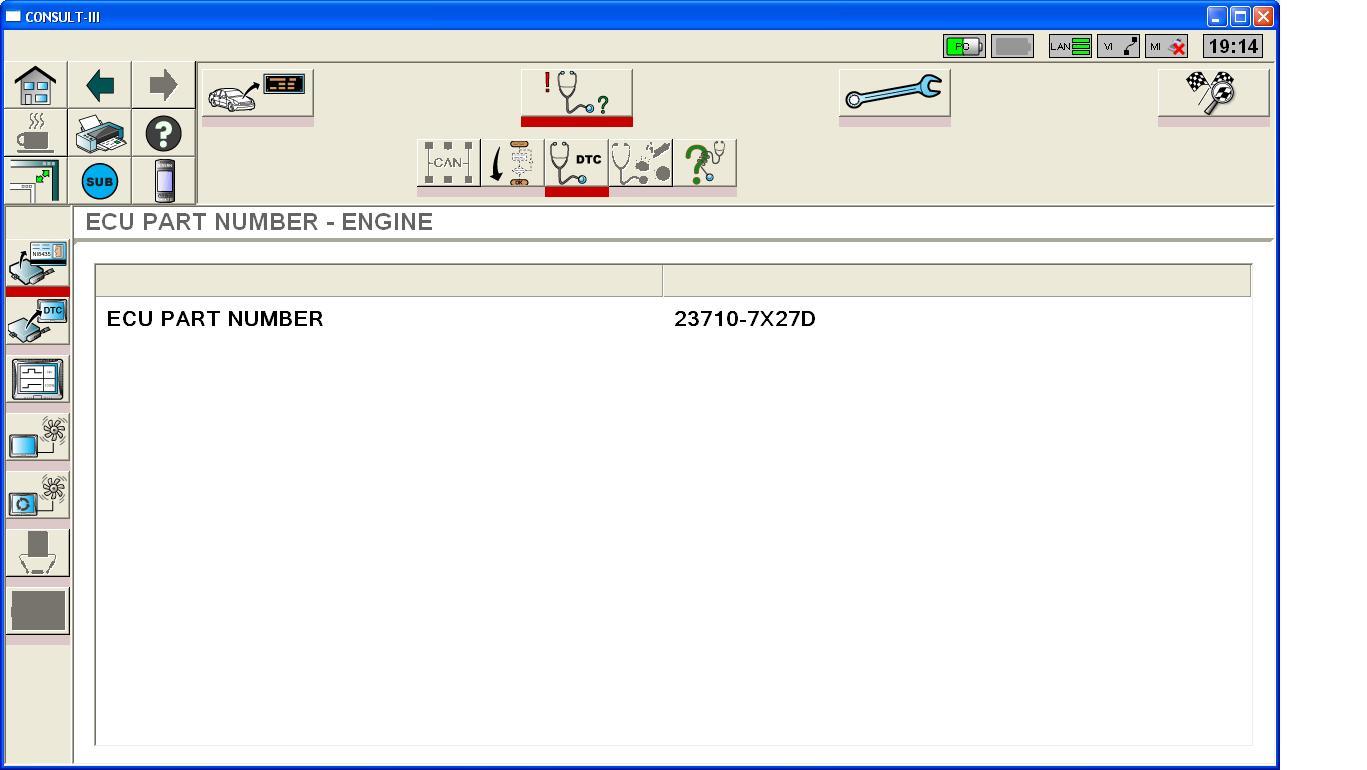This screenshot has height=770, width=1367.
Task: Open the active test fan icon
Action: click(37, 437)
